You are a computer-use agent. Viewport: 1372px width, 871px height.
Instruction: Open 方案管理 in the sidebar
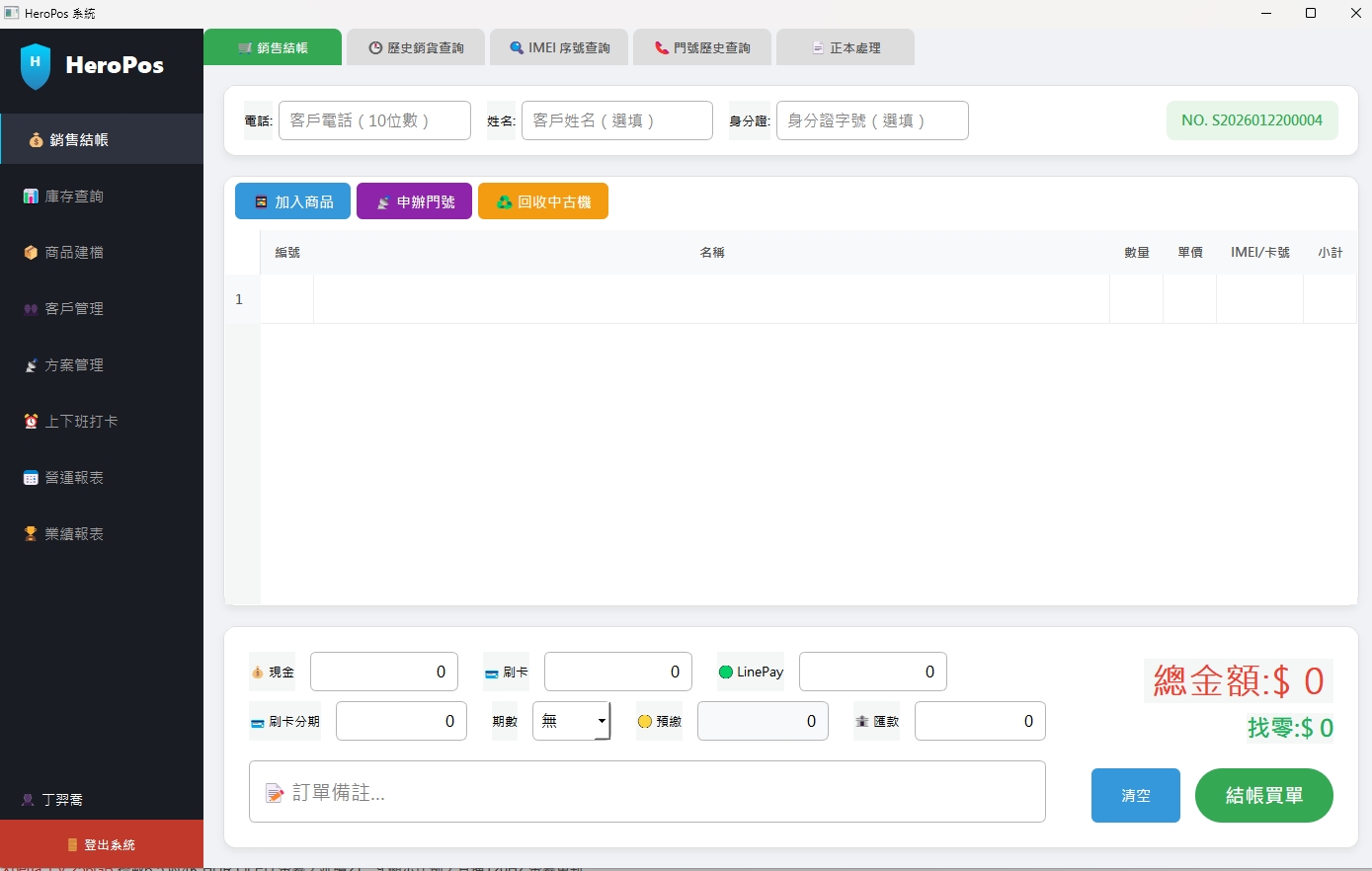tap(74, 364)
